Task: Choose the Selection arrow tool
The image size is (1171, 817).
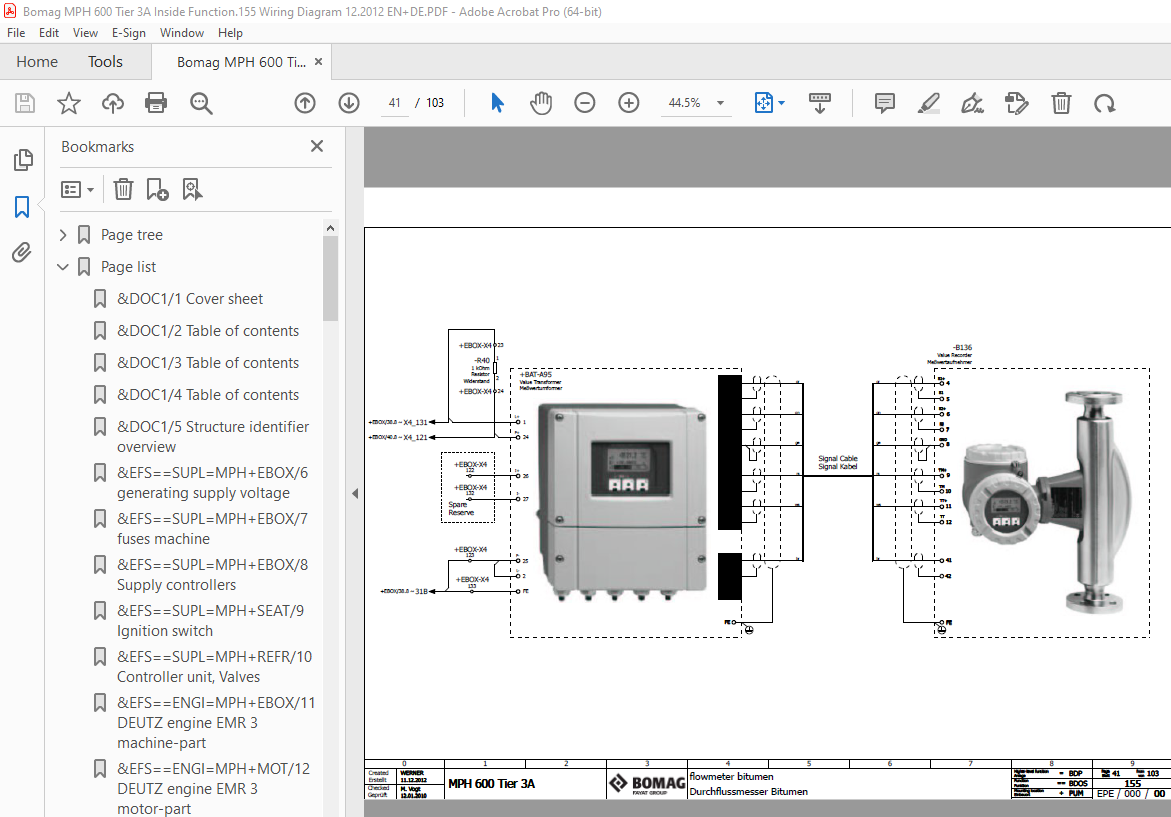Action: coord(497,103)
